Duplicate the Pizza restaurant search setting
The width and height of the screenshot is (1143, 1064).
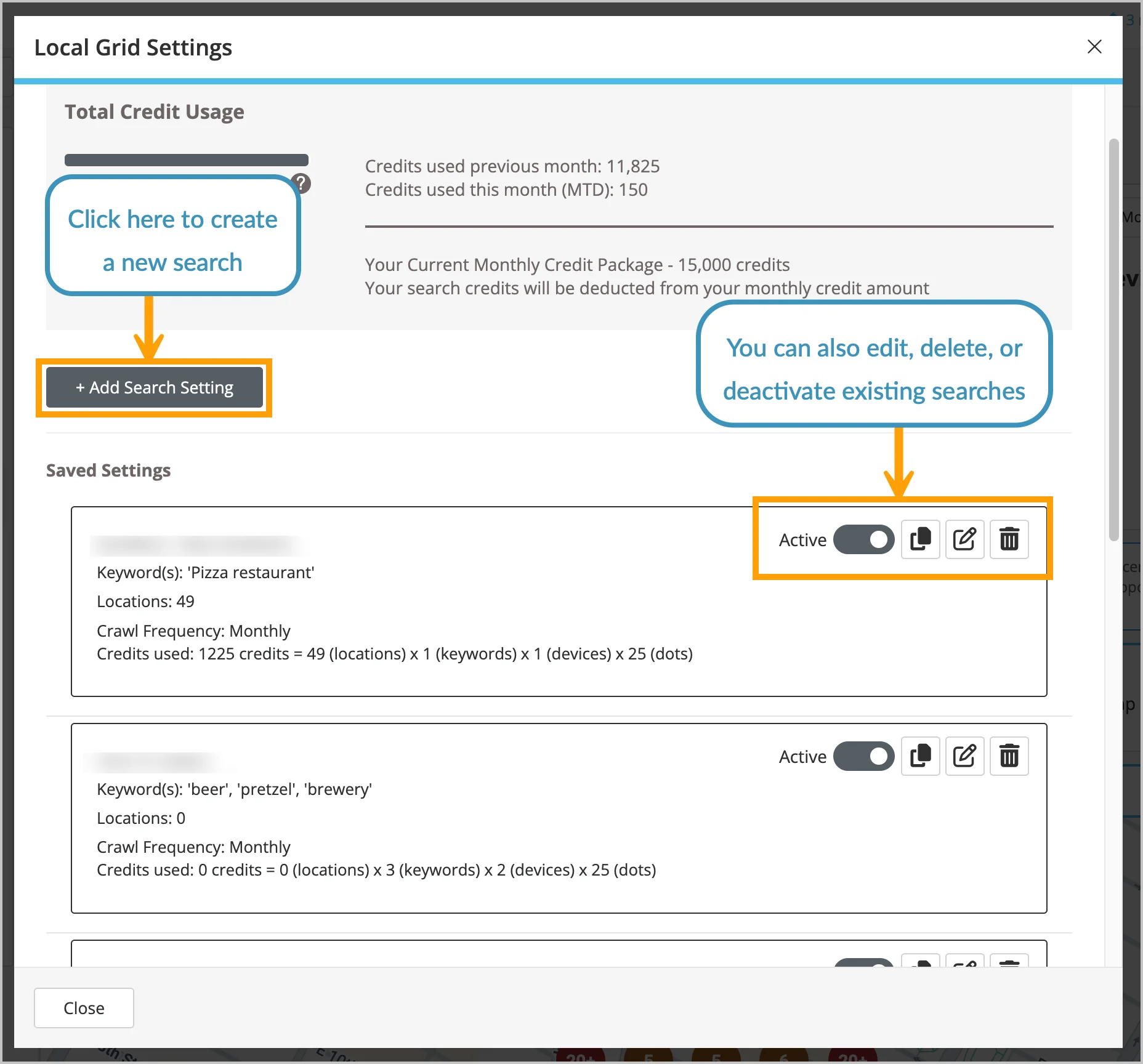920,539
